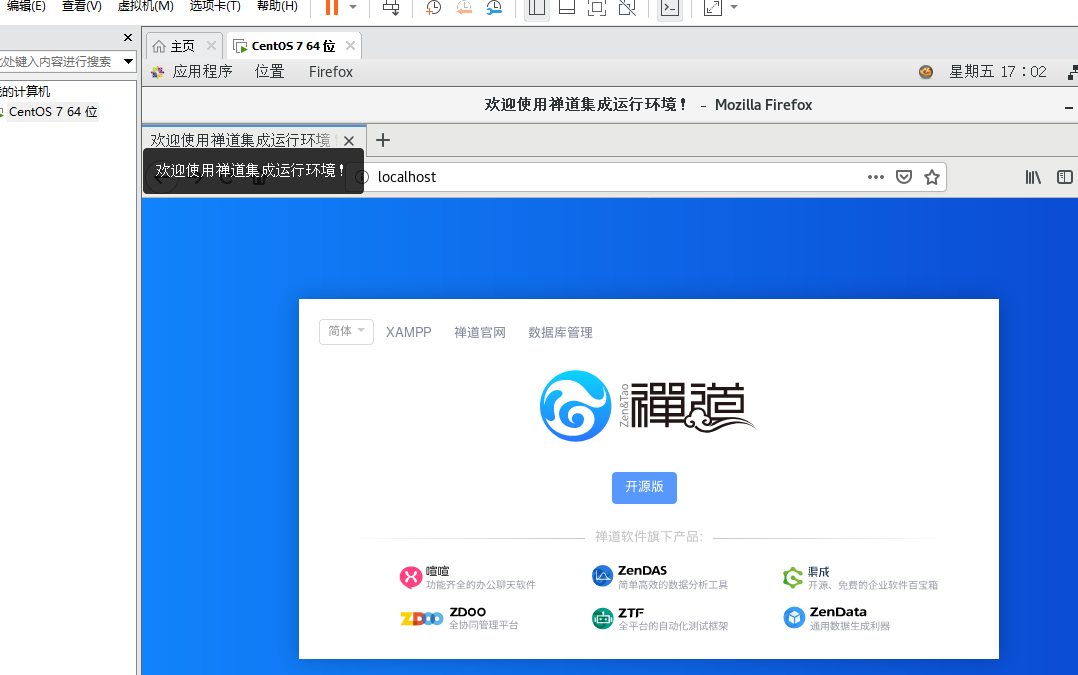Image resolution: width=1078 pixels, height=675 pixels.
Task: Toggle the console view button
Action: [x=670, y=8]
